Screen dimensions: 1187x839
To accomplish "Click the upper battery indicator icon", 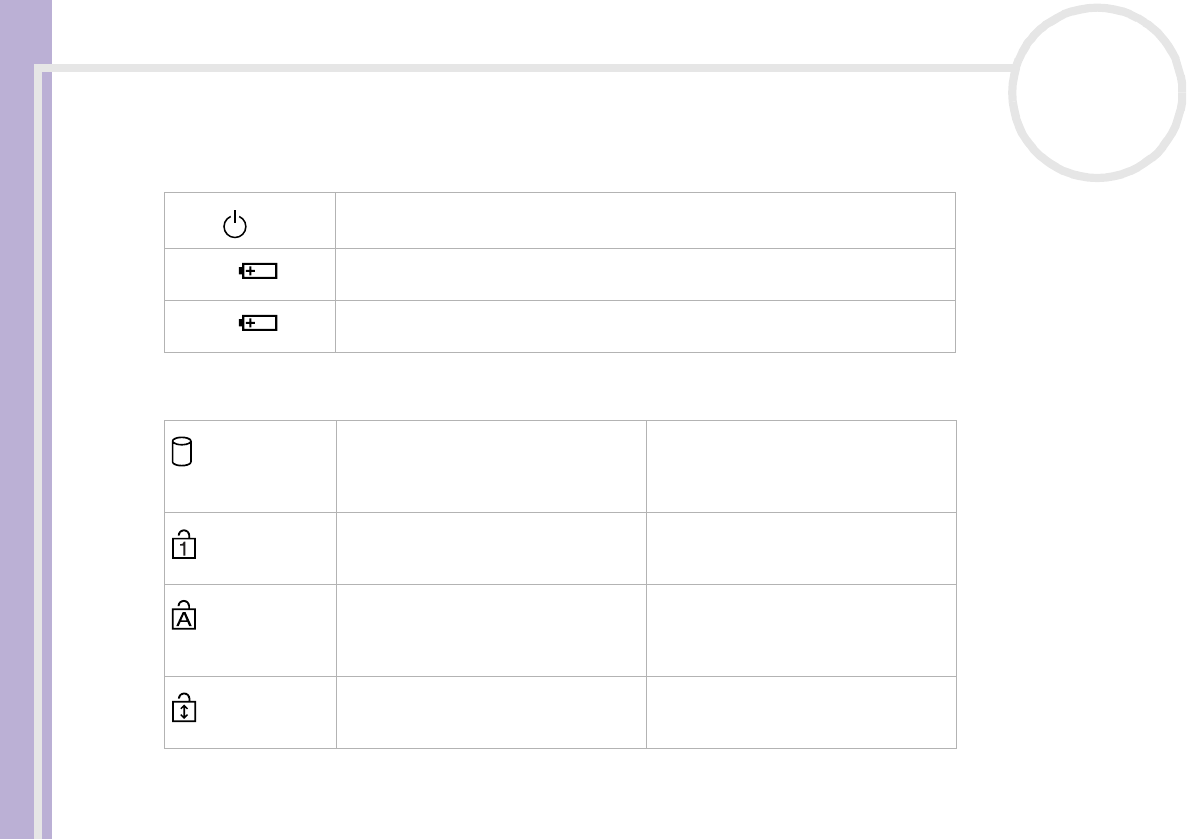I will click(x=258, y=271).
